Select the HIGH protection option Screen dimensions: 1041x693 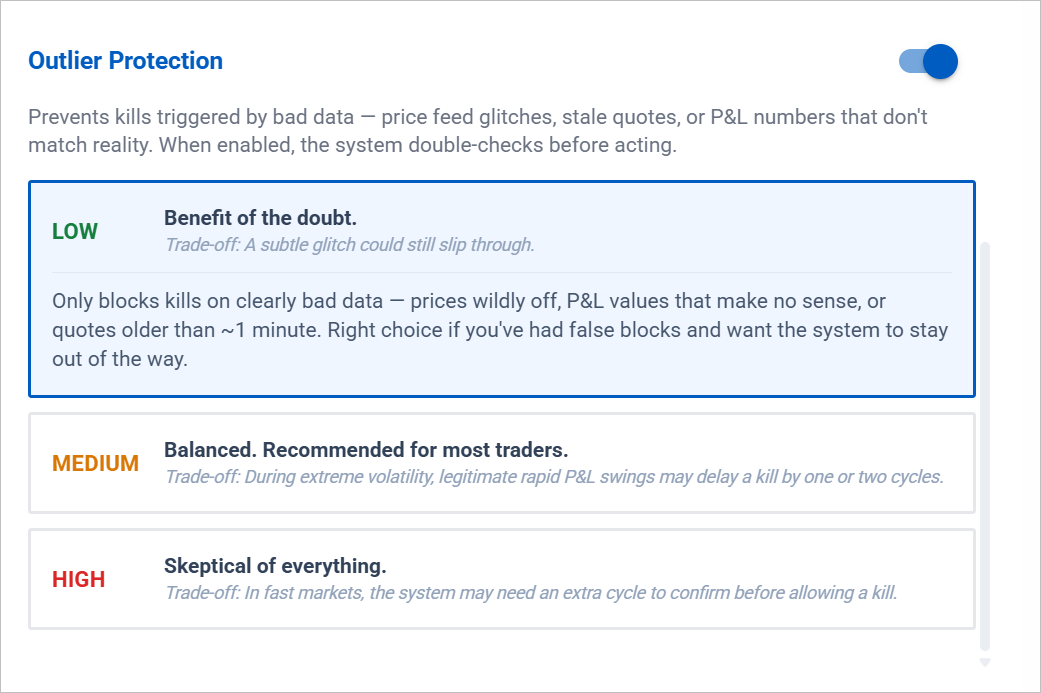coord(500,578)
